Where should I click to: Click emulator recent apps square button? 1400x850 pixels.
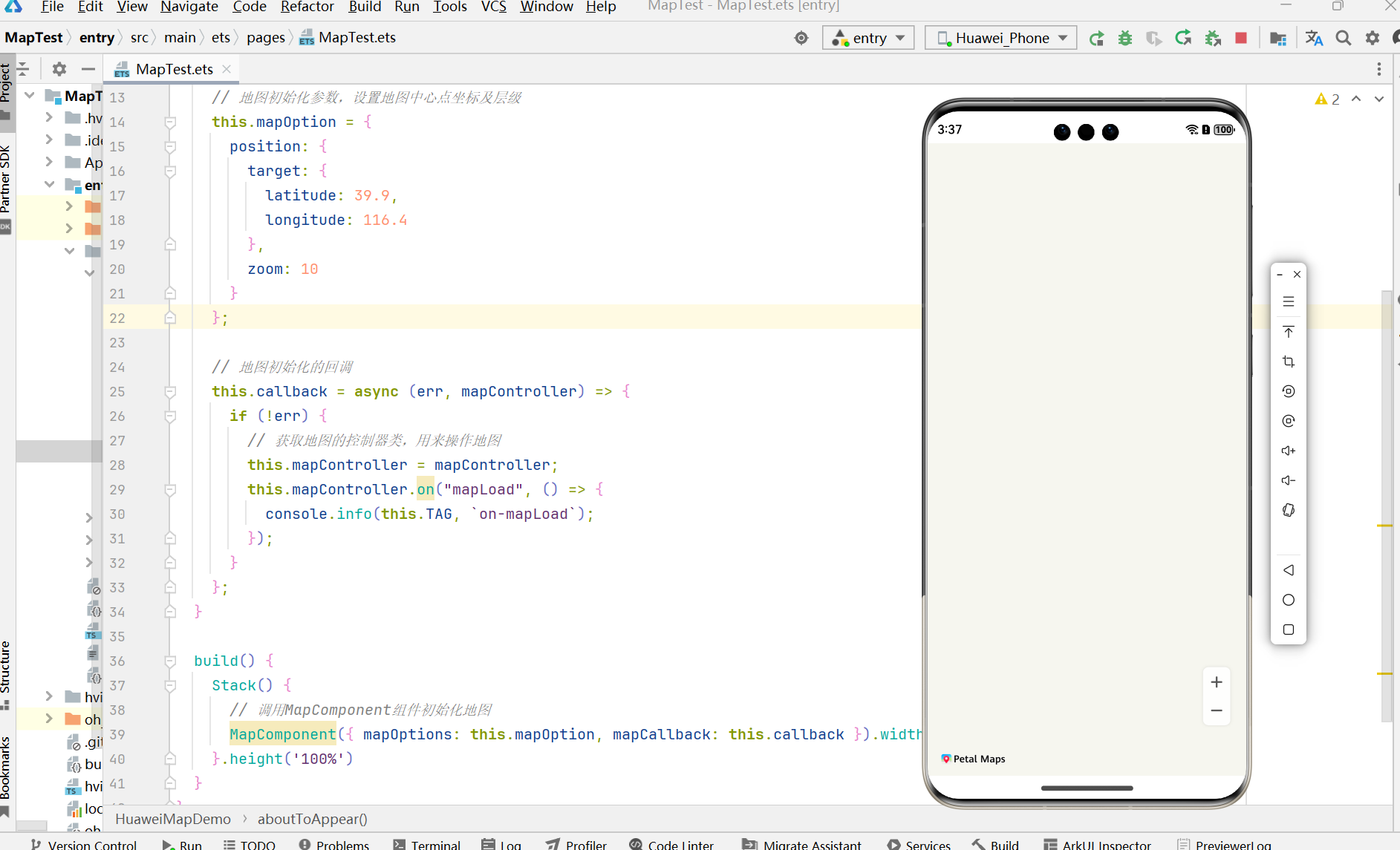[1289, 630]
